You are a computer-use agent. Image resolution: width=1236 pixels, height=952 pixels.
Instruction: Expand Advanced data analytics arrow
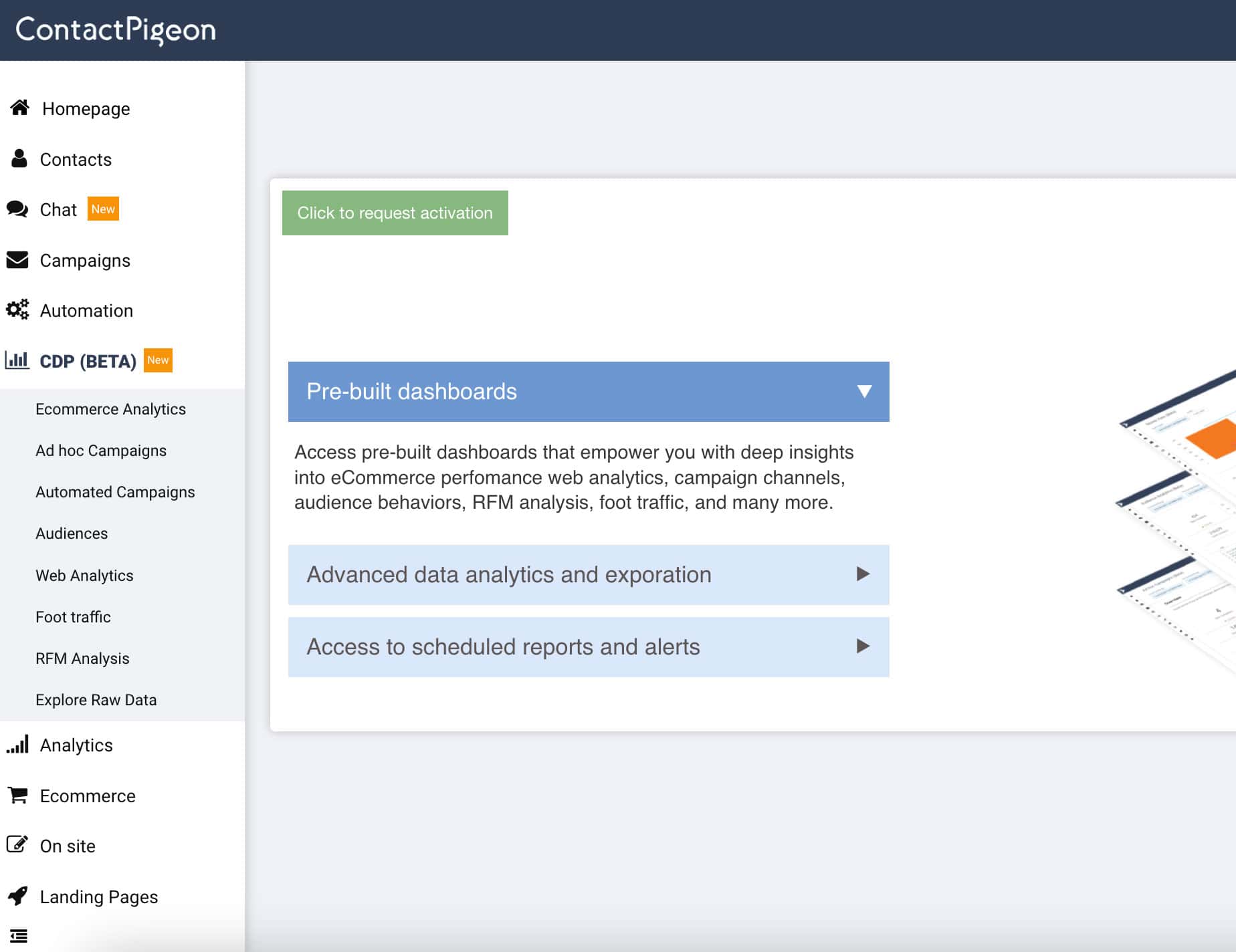863,574
